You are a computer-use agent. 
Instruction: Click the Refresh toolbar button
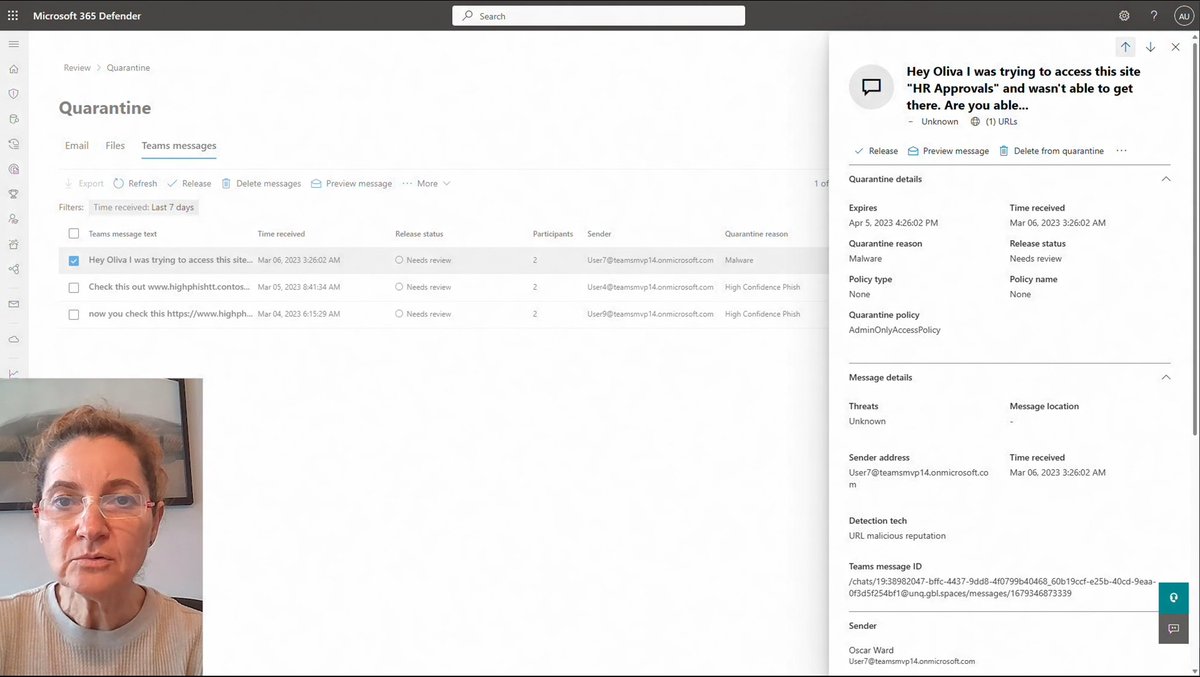[135, 184]
